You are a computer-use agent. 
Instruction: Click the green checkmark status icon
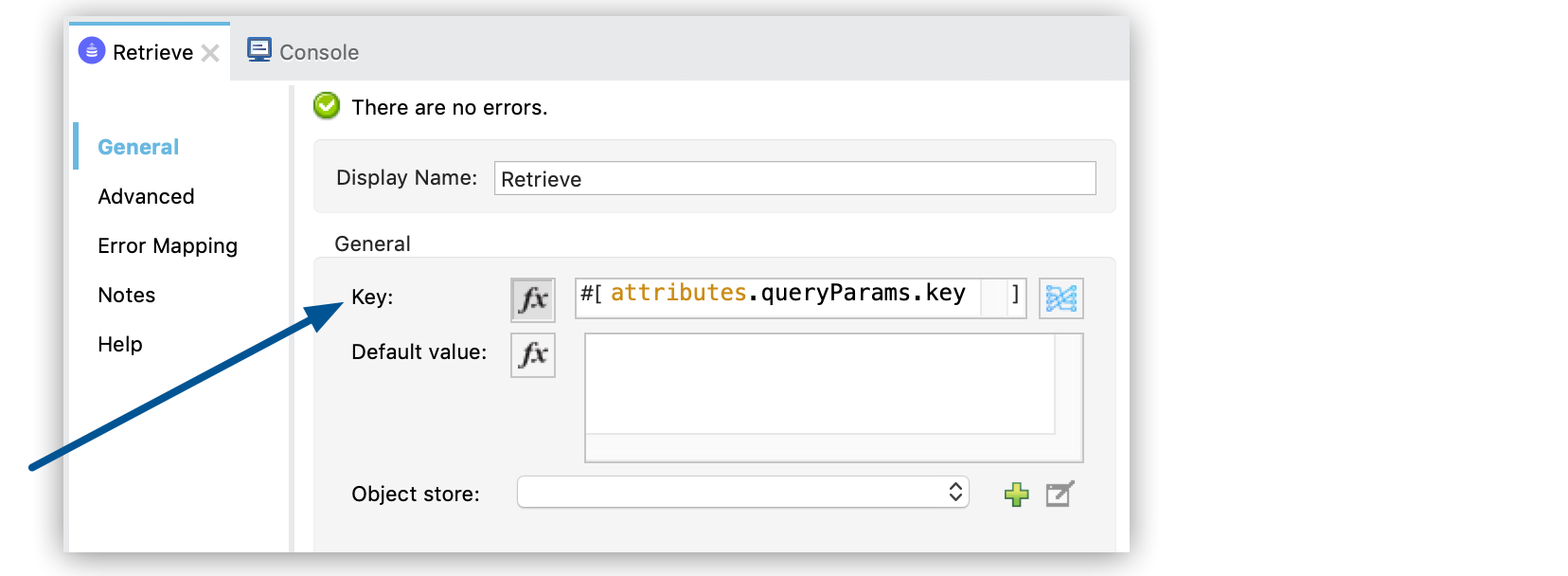click(325, 106)
